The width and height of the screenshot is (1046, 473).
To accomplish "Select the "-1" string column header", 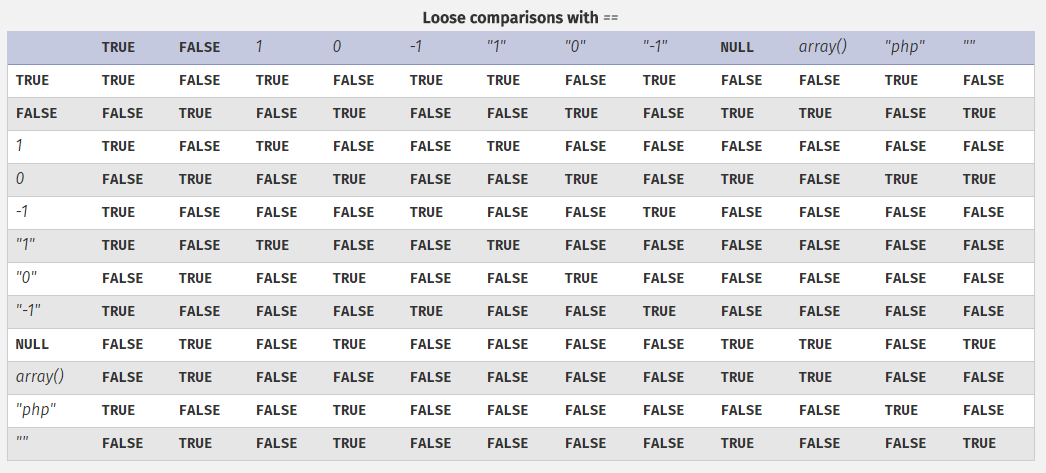I will point(655,47).
